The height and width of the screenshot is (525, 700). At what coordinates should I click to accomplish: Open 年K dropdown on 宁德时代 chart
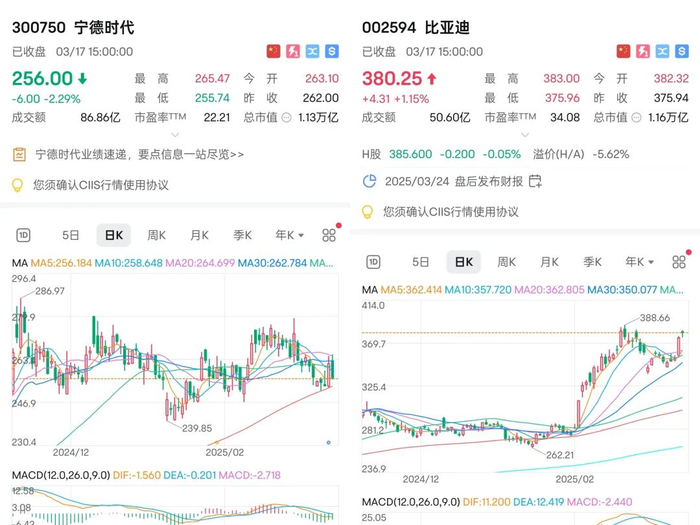289,236
